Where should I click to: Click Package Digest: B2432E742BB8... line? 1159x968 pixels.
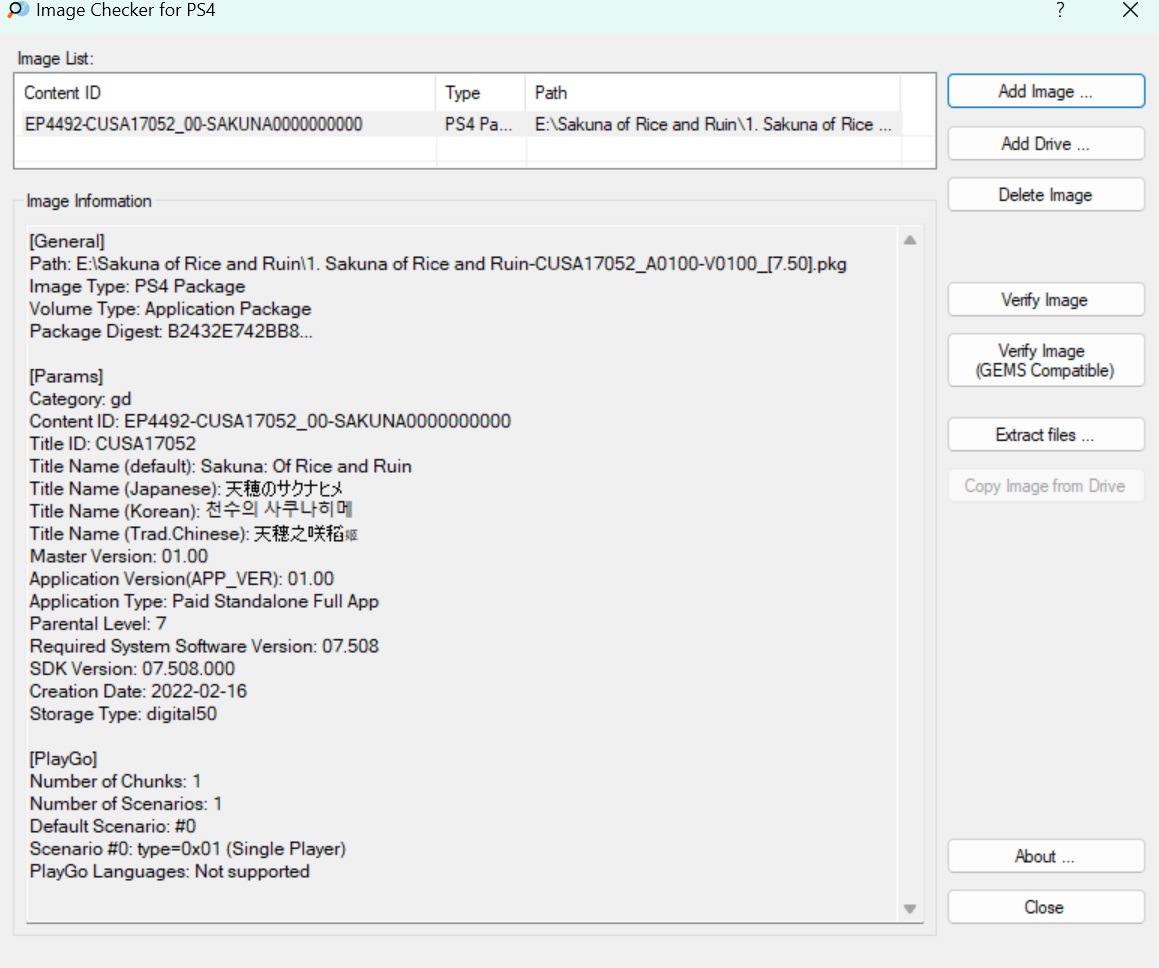point(171,332)
